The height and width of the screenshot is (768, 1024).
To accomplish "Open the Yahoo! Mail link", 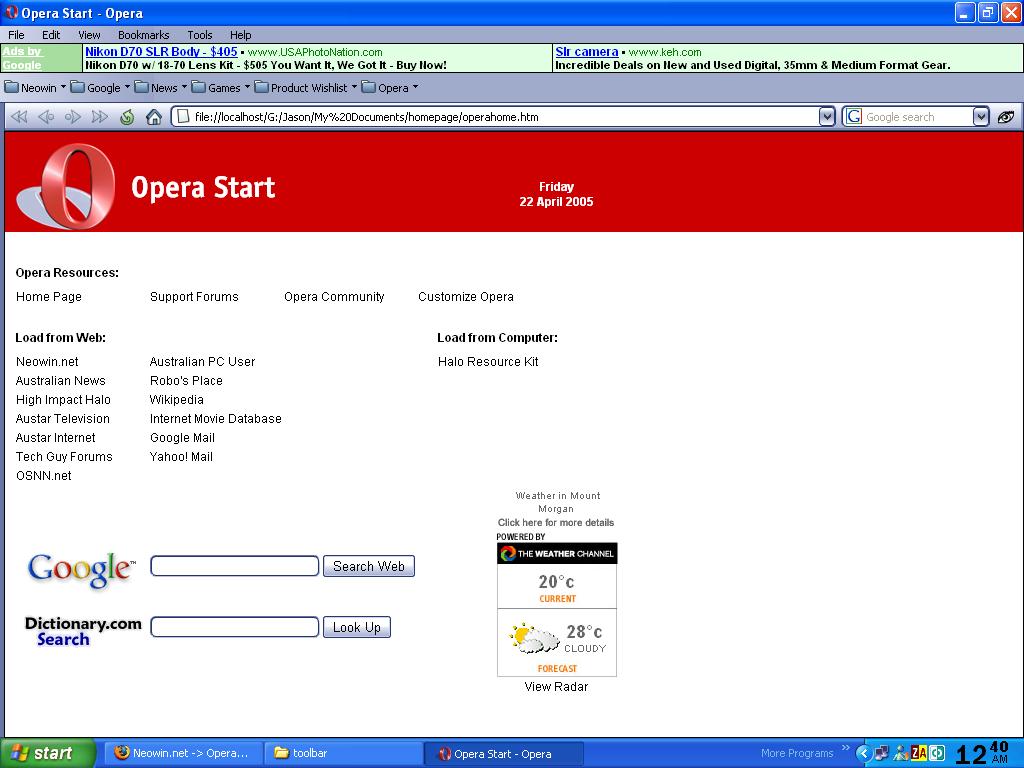I will [x=181, y=456].
